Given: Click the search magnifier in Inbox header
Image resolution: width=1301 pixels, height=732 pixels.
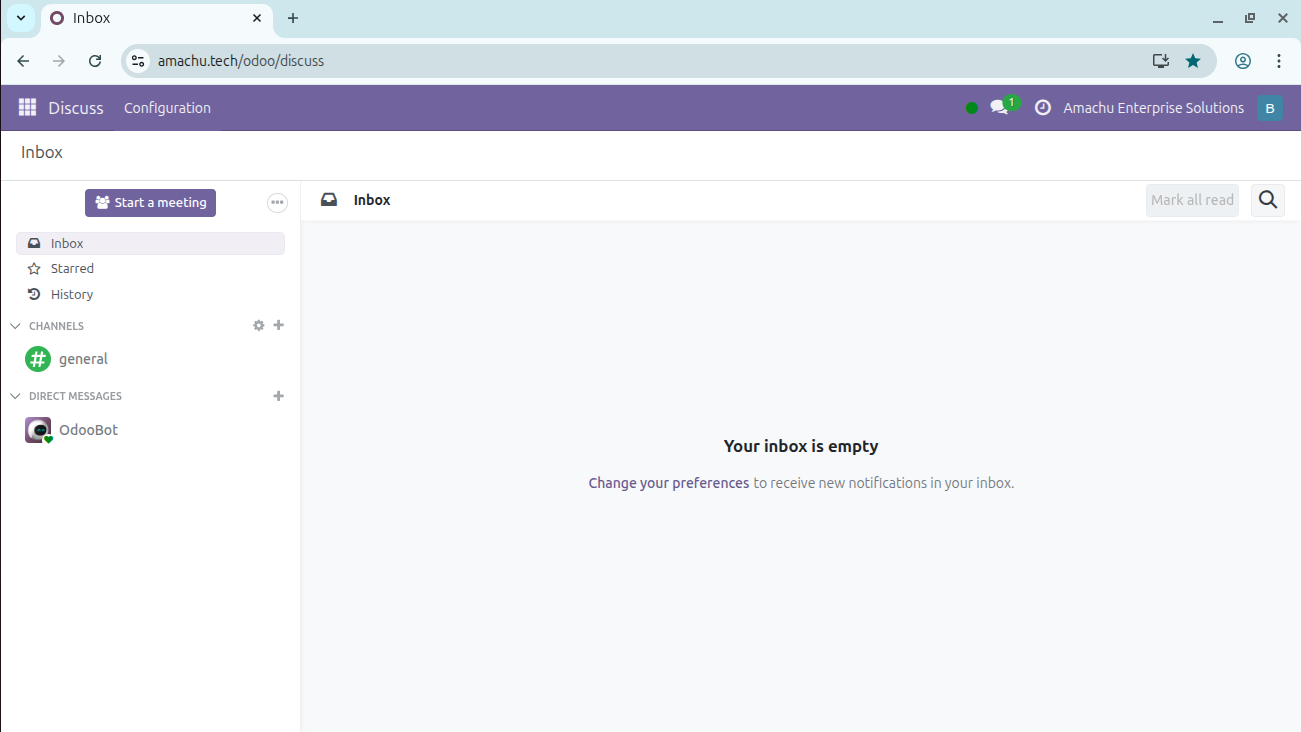Looking at the screenshot, I should pyautogui.click(x=1267, y=200).
